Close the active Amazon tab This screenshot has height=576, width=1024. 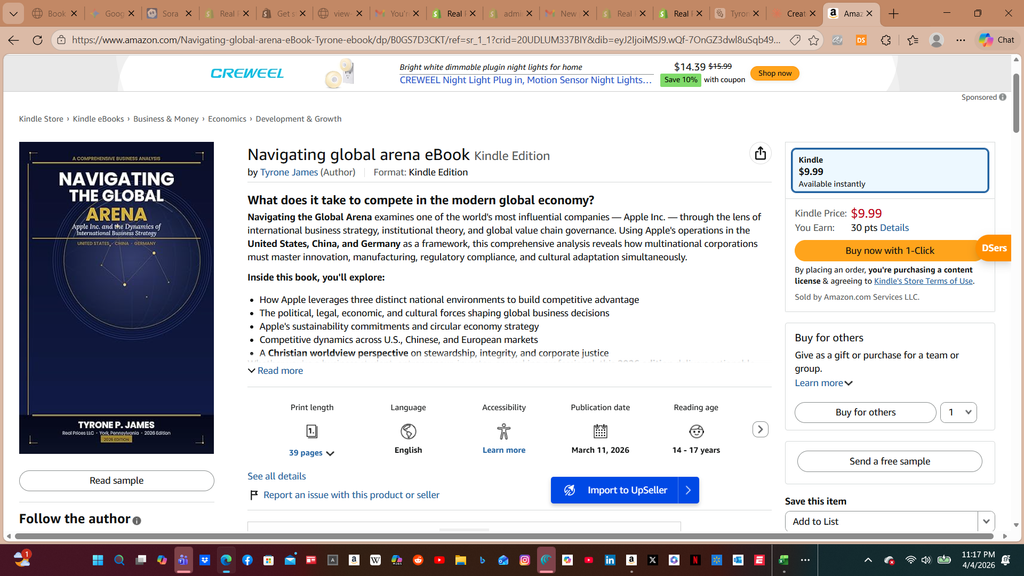(869, 13)
